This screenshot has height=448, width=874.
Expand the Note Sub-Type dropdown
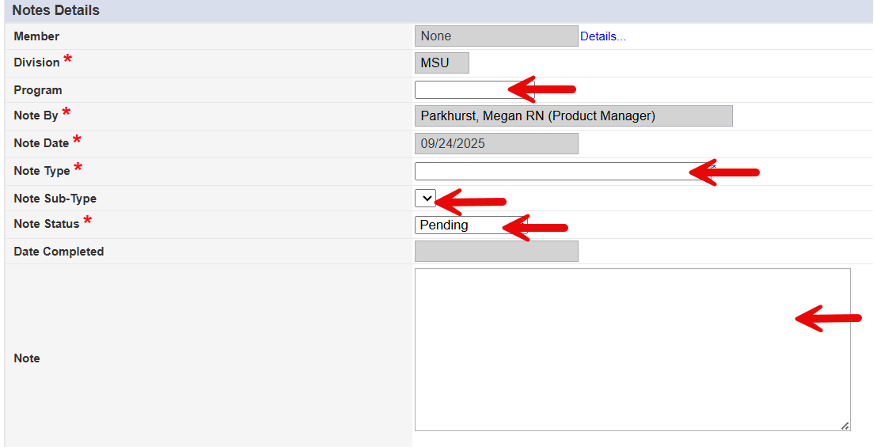425,198
